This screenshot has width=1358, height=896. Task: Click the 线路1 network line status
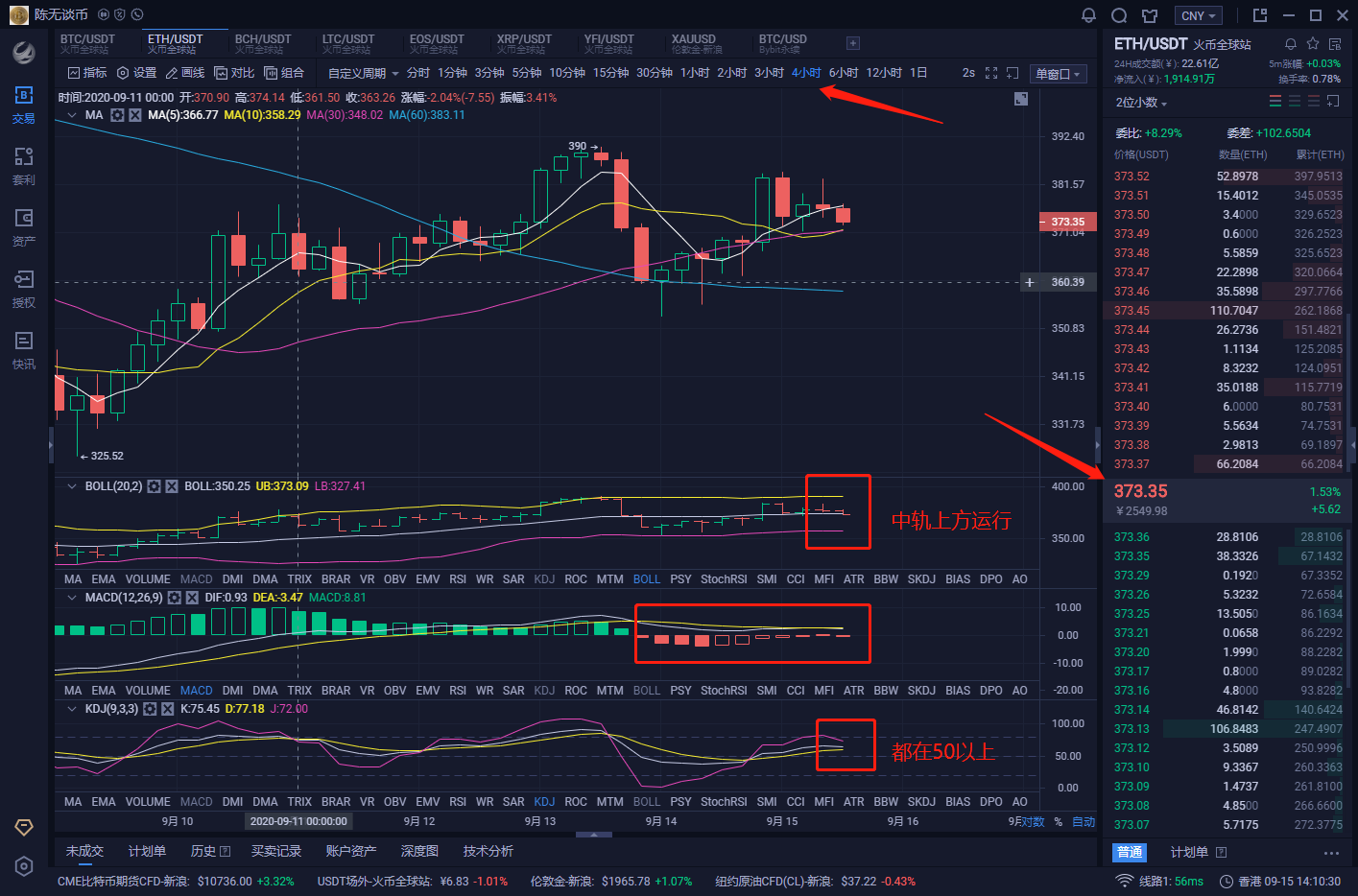click(1159, 881)
